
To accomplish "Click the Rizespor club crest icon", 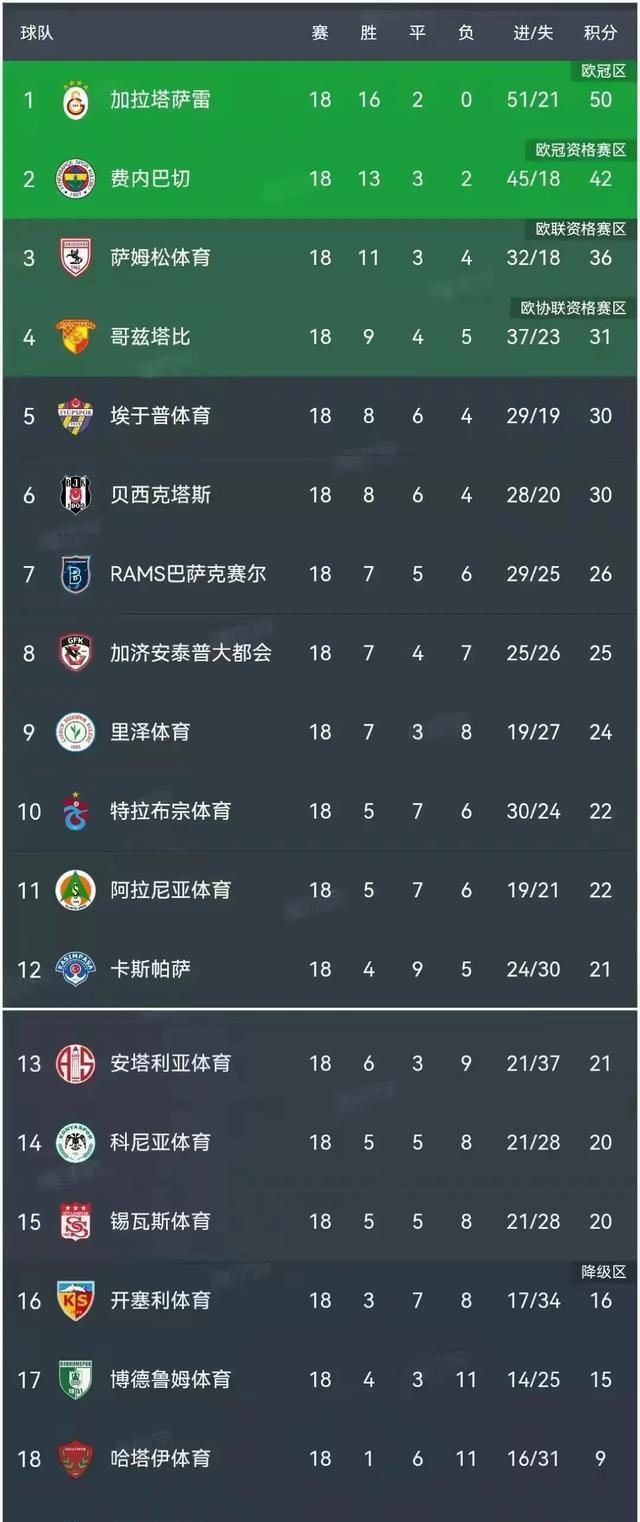I will (x=75, y=732).
